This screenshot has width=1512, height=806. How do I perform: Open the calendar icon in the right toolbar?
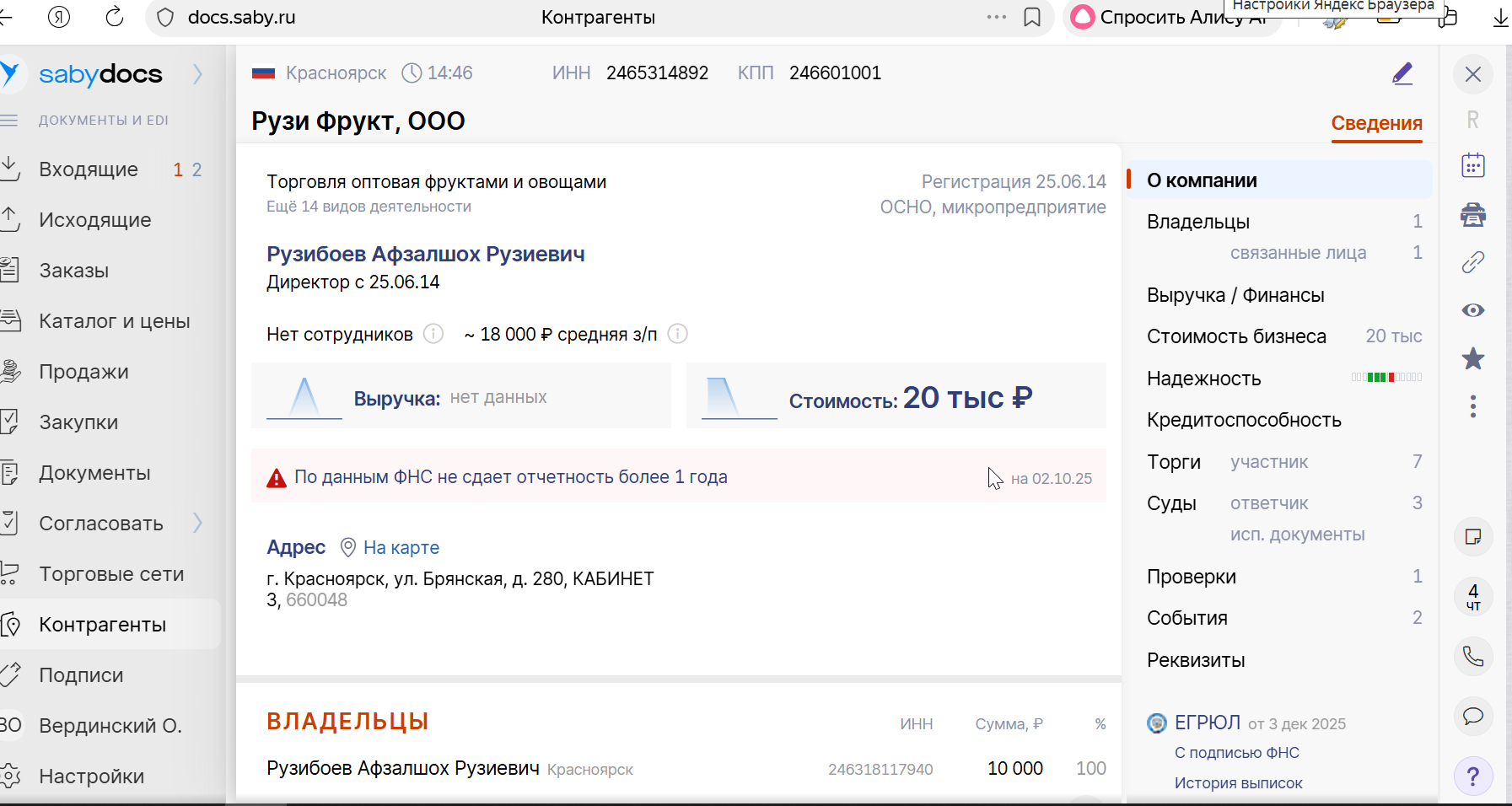pyautogui.click(x=1473, y=165)
